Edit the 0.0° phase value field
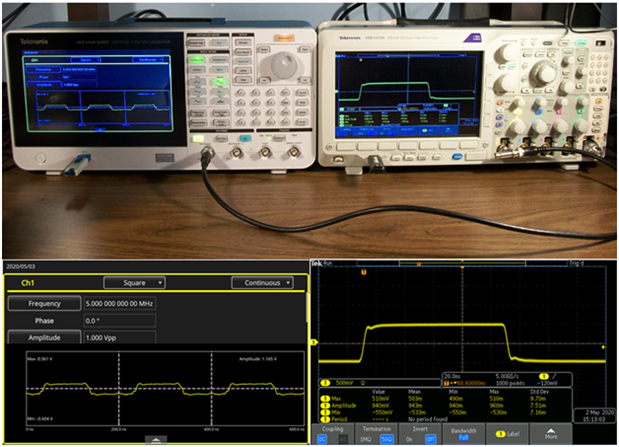This screenshot has height=447, width=619. [x=119, y=321]
